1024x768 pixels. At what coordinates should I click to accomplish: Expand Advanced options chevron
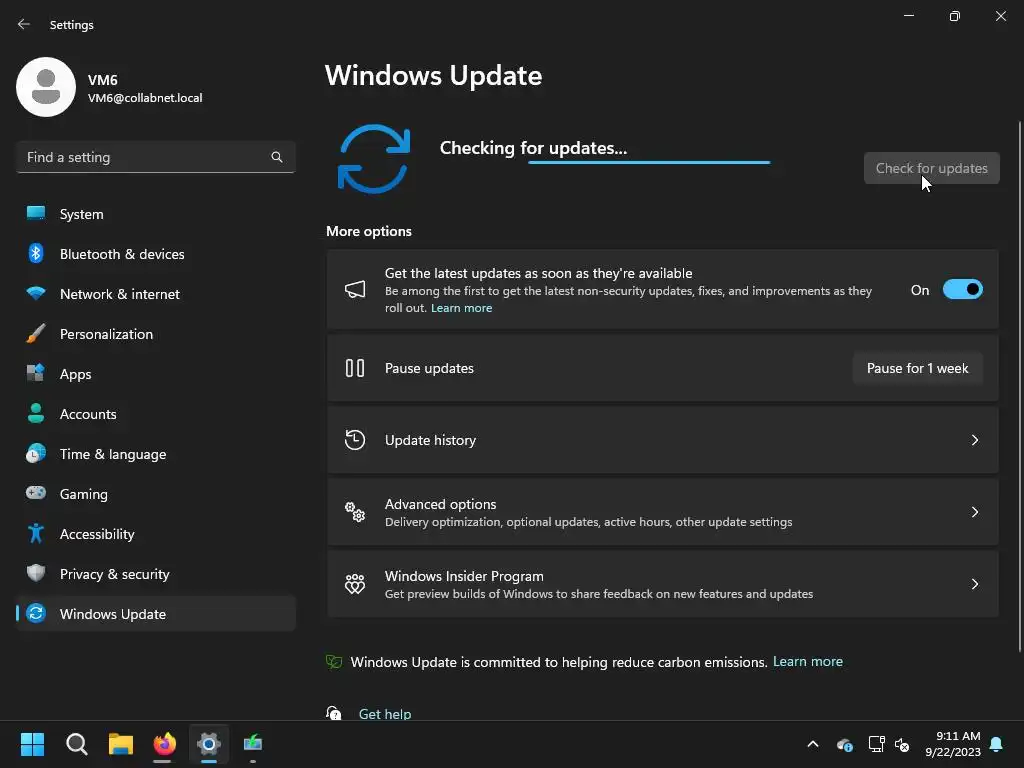click(974, 512)
